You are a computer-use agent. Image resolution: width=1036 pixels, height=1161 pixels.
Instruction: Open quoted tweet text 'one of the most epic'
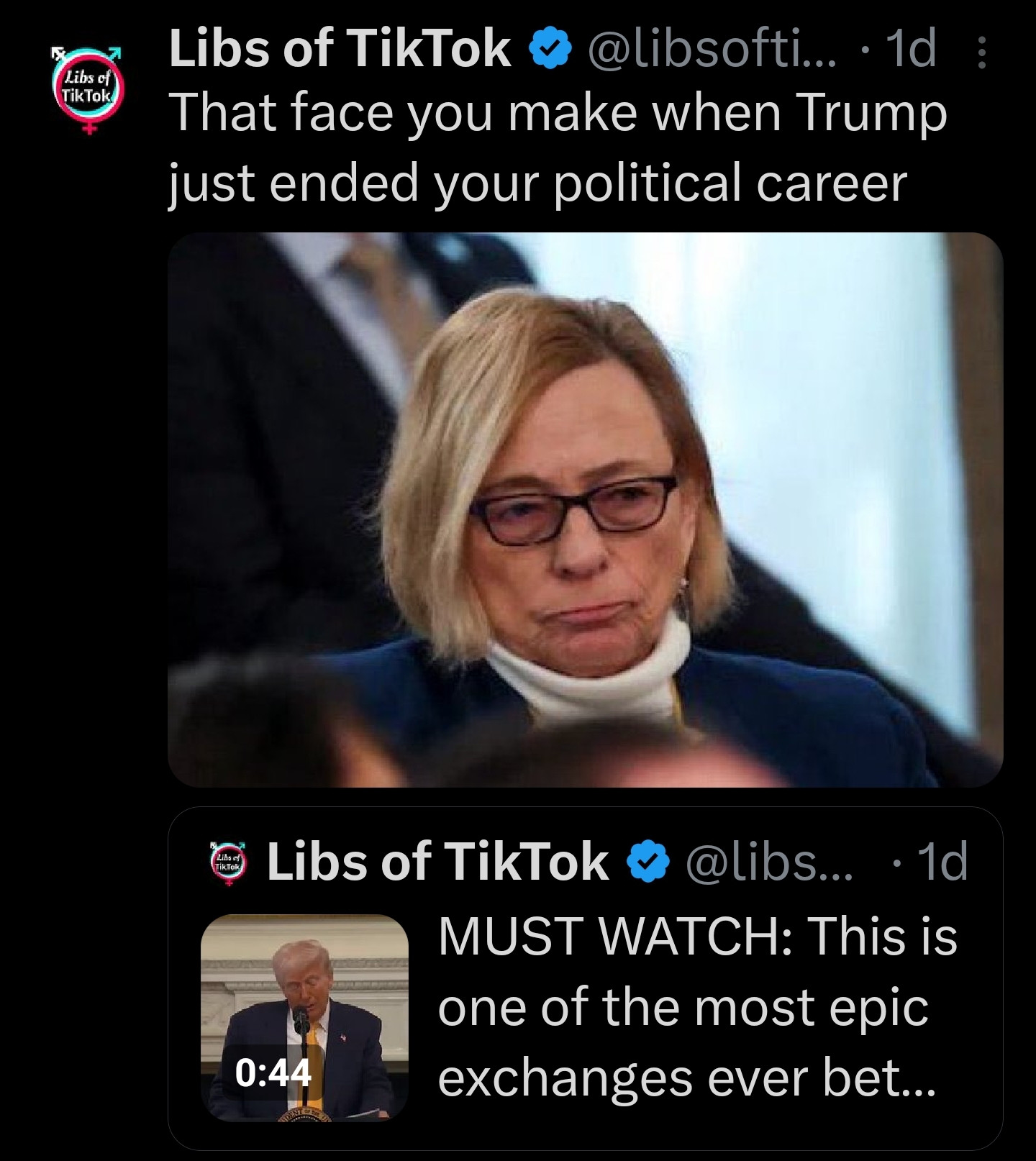(682, 1008)
